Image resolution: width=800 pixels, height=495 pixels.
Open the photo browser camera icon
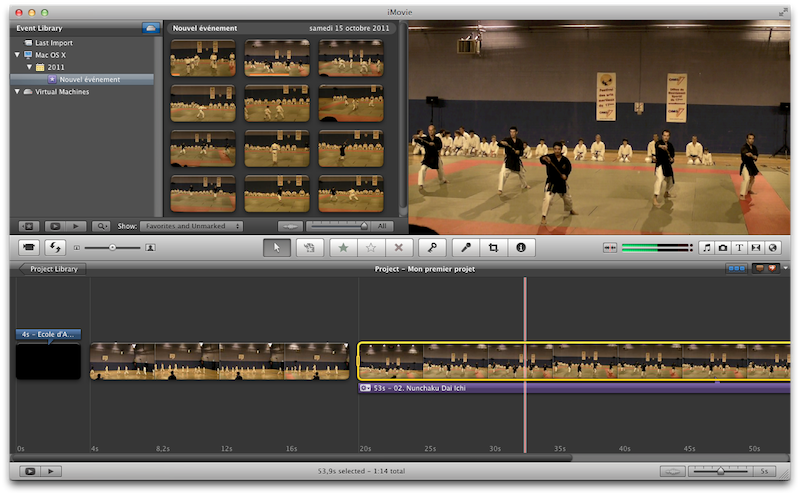coord(723,248)
